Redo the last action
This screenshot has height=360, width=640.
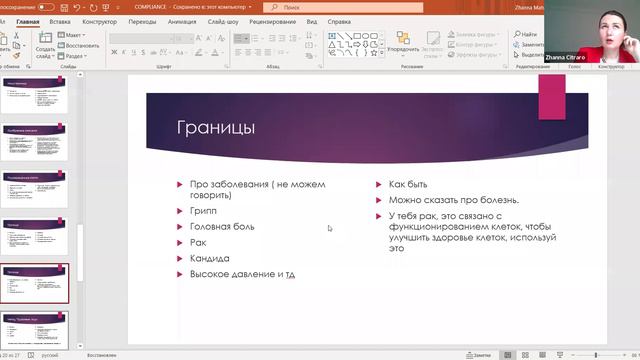click(93, 7)
